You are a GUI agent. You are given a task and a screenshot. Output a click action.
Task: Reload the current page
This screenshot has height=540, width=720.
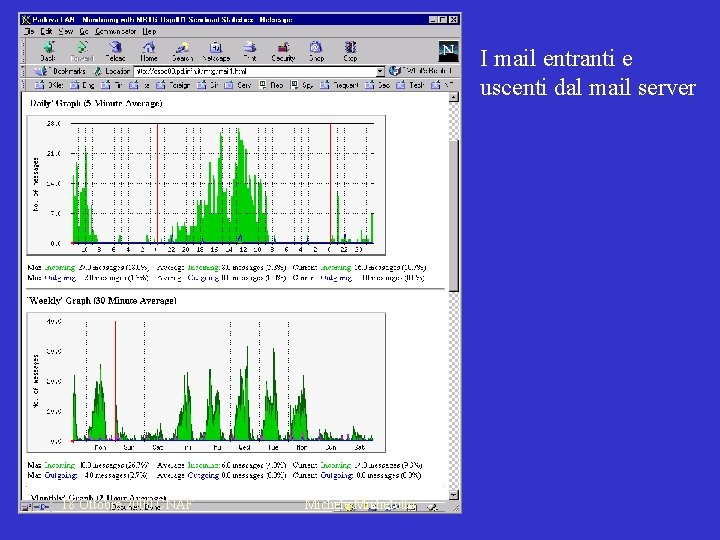click(x=115, y=51)
